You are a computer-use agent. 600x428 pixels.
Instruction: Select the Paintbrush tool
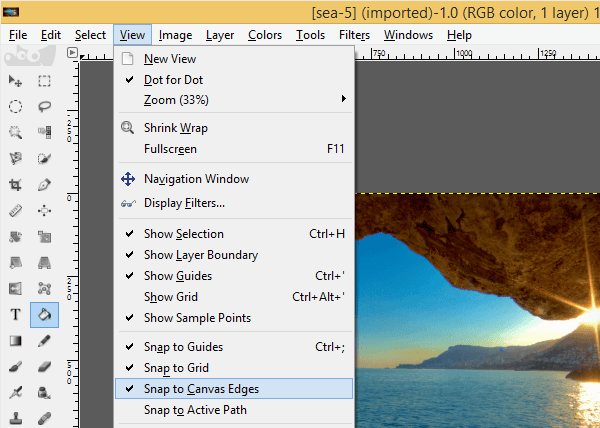(15, 367)
